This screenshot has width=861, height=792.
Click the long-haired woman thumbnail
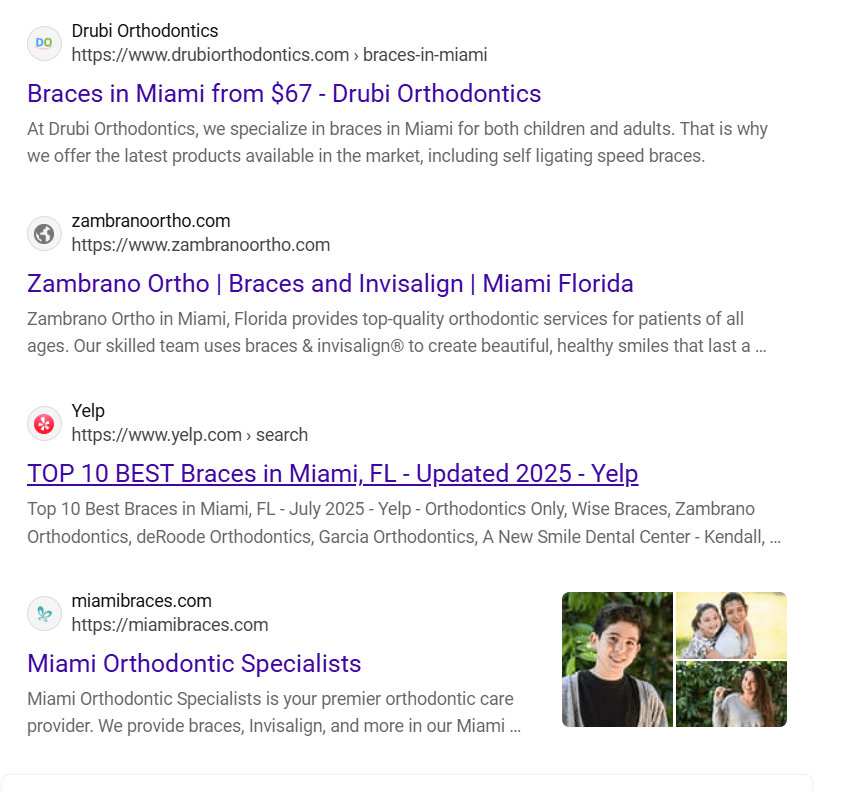[731, 694]
